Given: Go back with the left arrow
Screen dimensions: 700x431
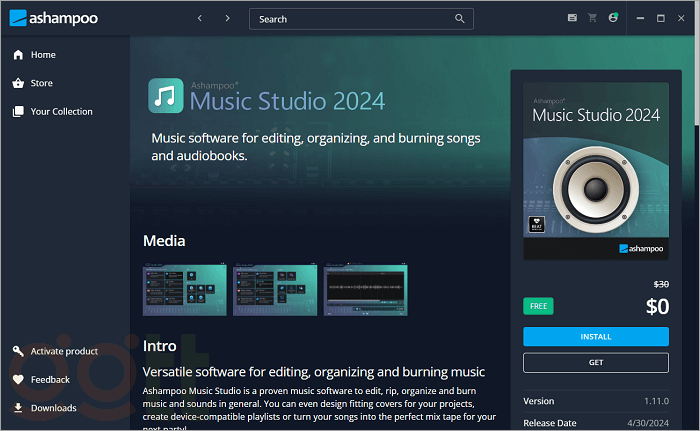Looking at the screenshot, I should (200, 18).
